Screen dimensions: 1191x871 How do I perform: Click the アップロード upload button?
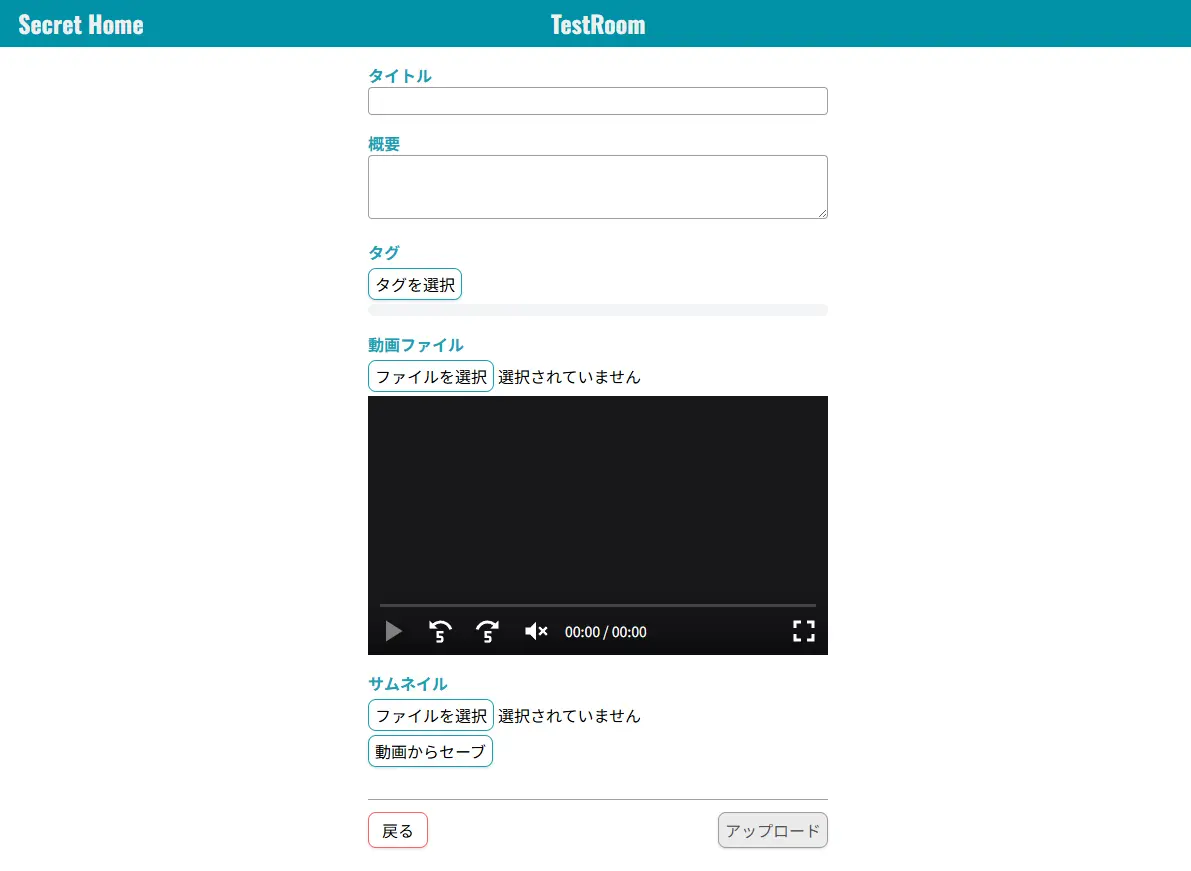[772, 829]
